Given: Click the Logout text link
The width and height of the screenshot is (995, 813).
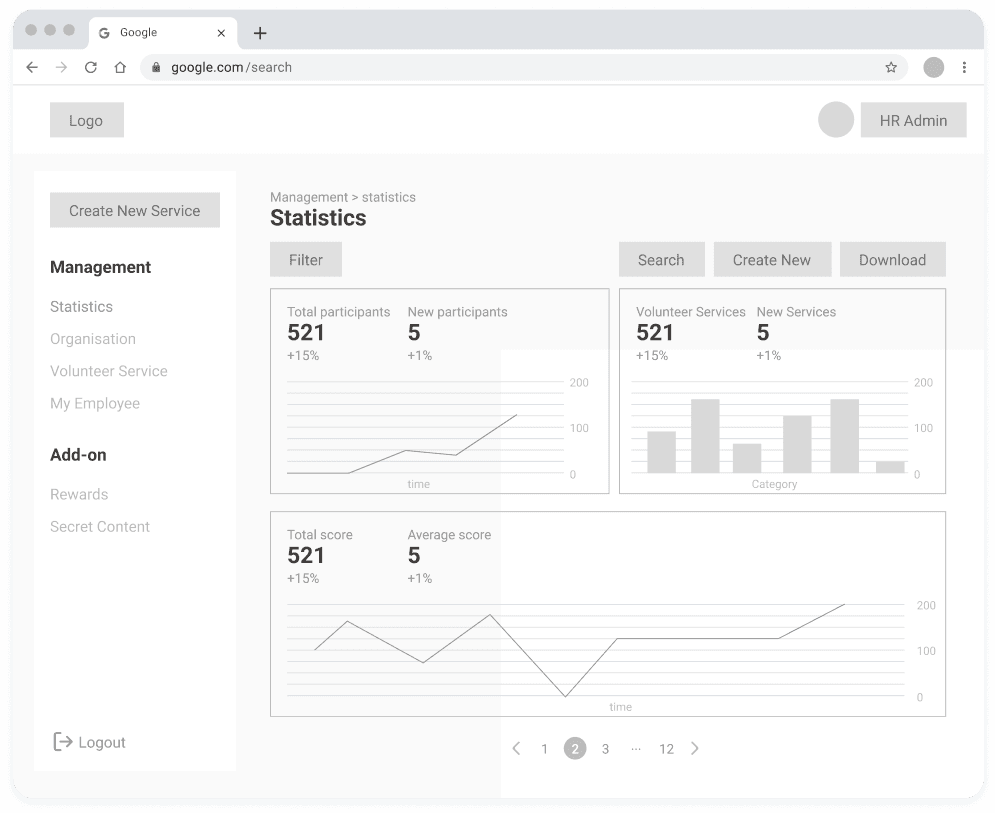Looking at the screenshot, I should click(102, 743).
